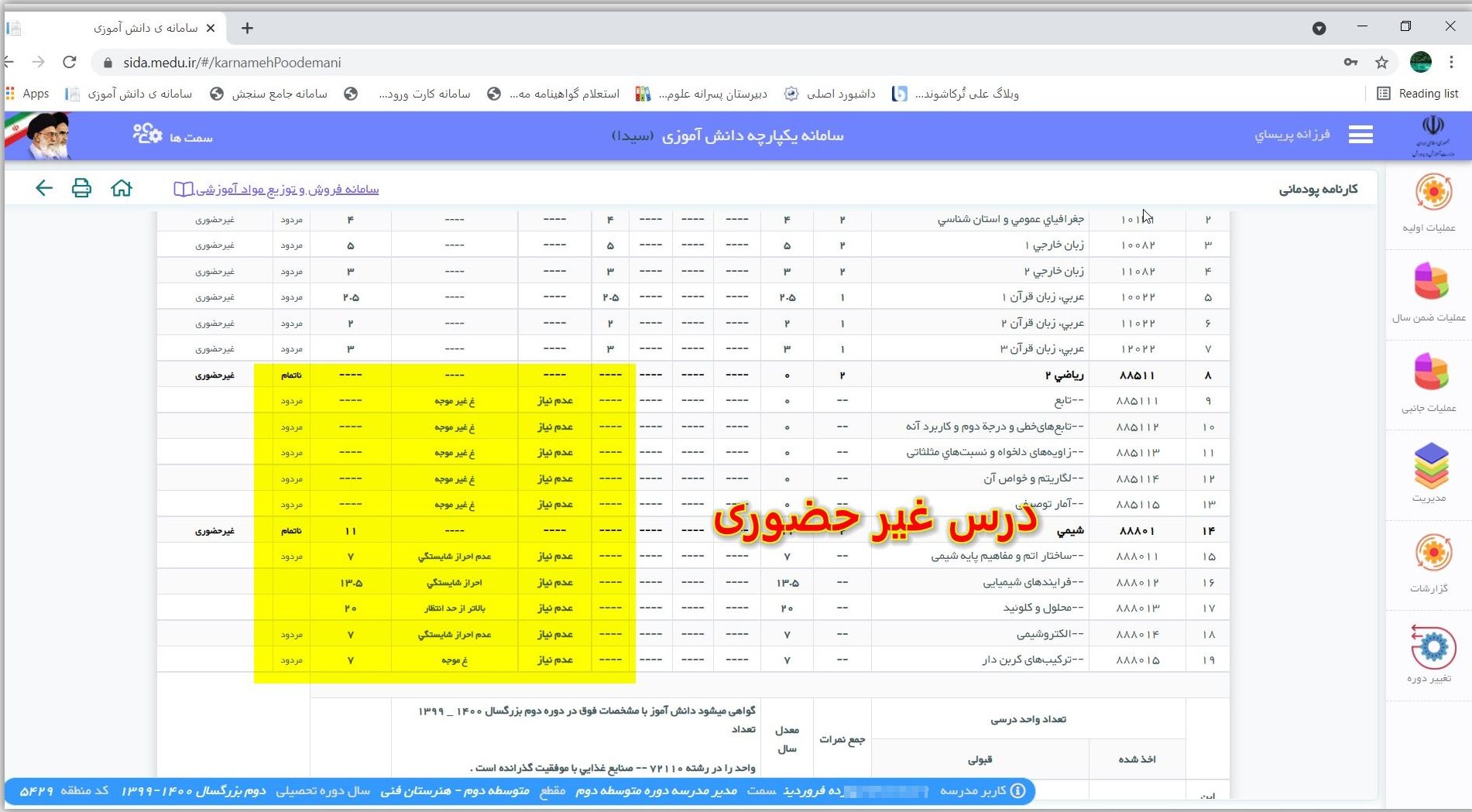Click the address bar URL sida.medu.ir

(x=232, y=63)
